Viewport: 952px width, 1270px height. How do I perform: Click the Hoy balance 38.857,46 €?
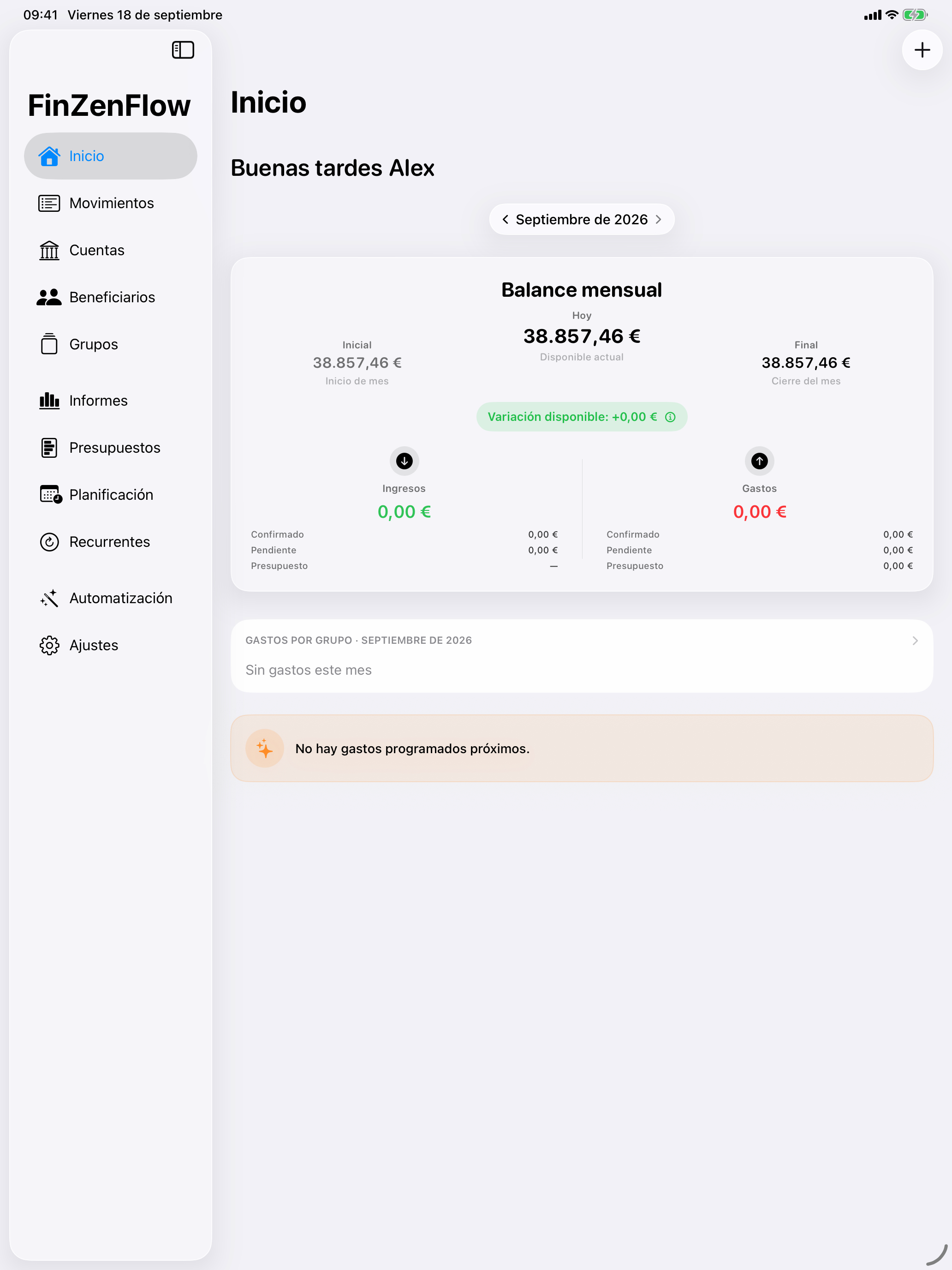coord(581,336)
